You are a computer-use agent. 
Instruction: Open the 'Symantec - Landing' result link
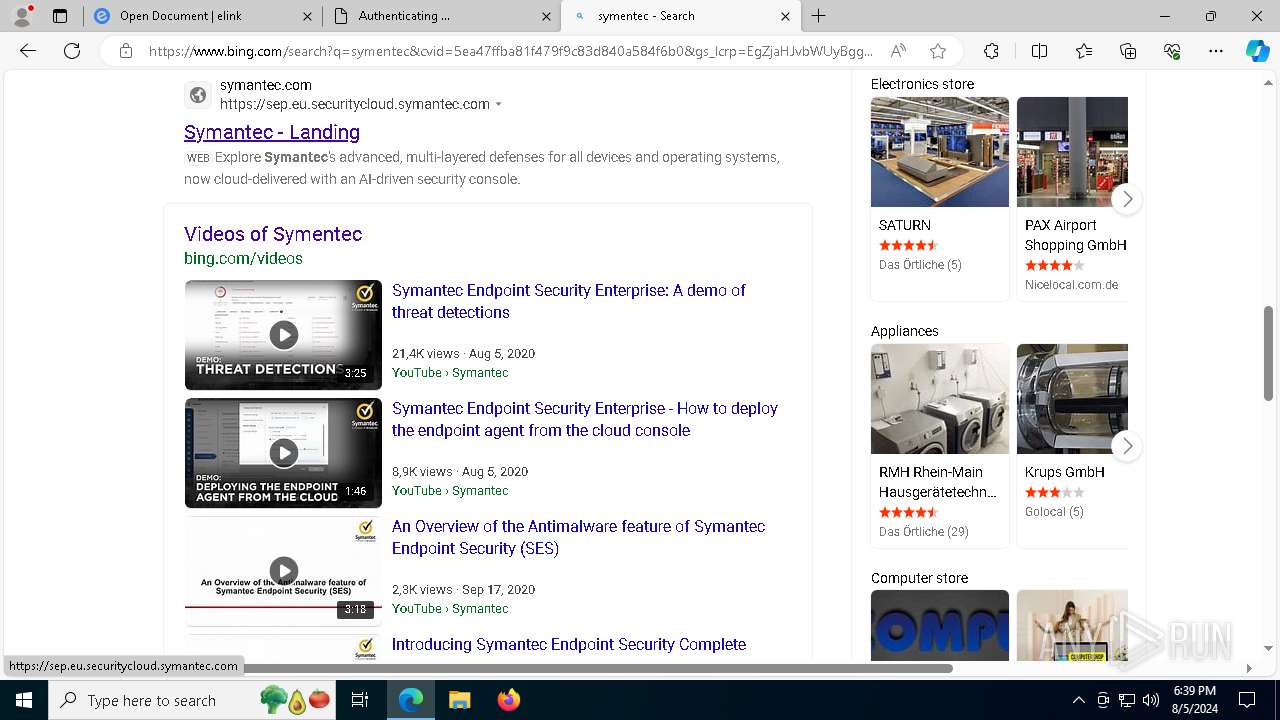coord(272,132)
